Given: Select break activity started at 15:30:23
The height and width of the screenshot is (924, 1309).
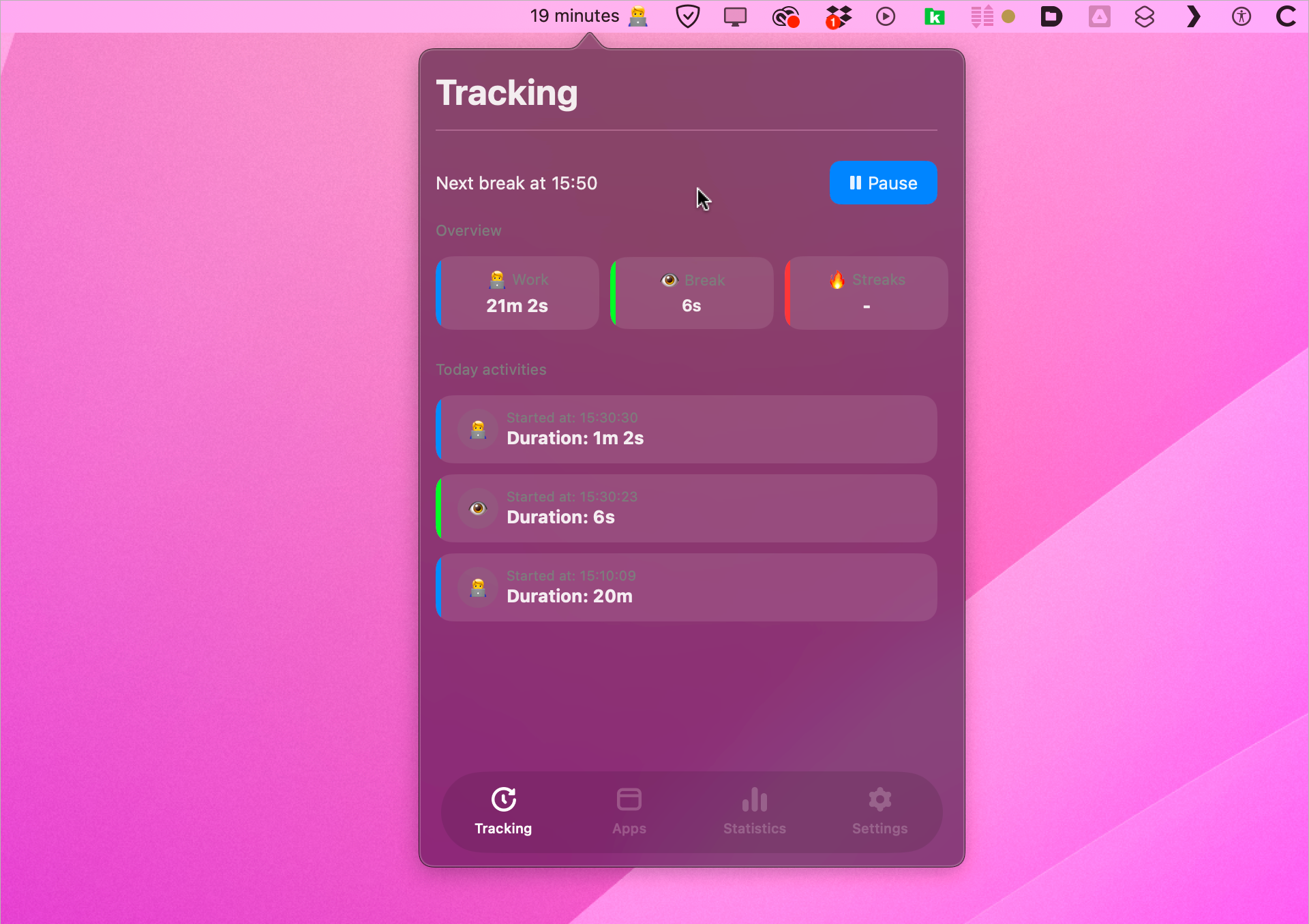Looking at the screenshot, I should (x=687, y=508).
